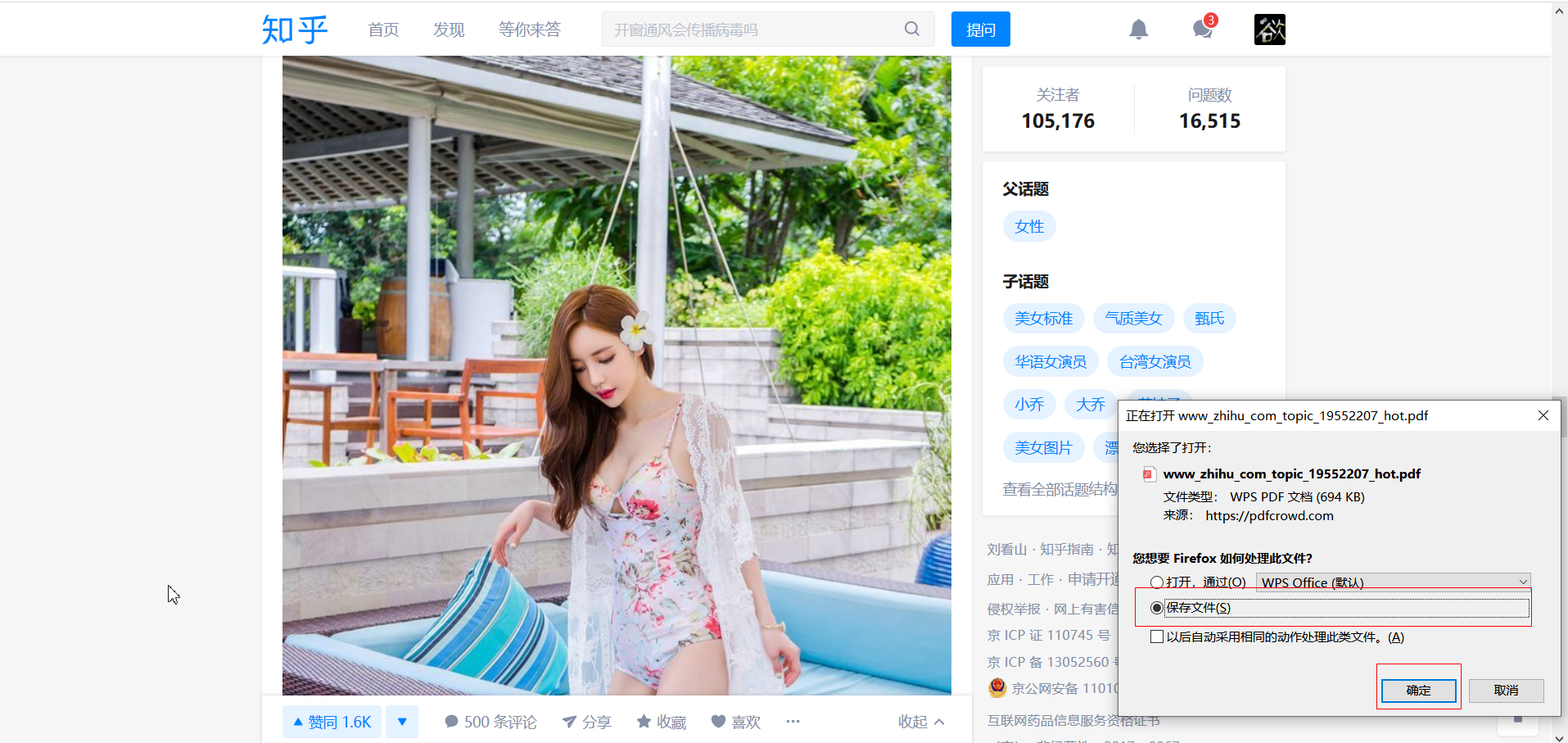The width and height of the screenshot is (1568, 743).
Task: Click the https://pdfcrowd.com source text
Action: coord(1269,515)
